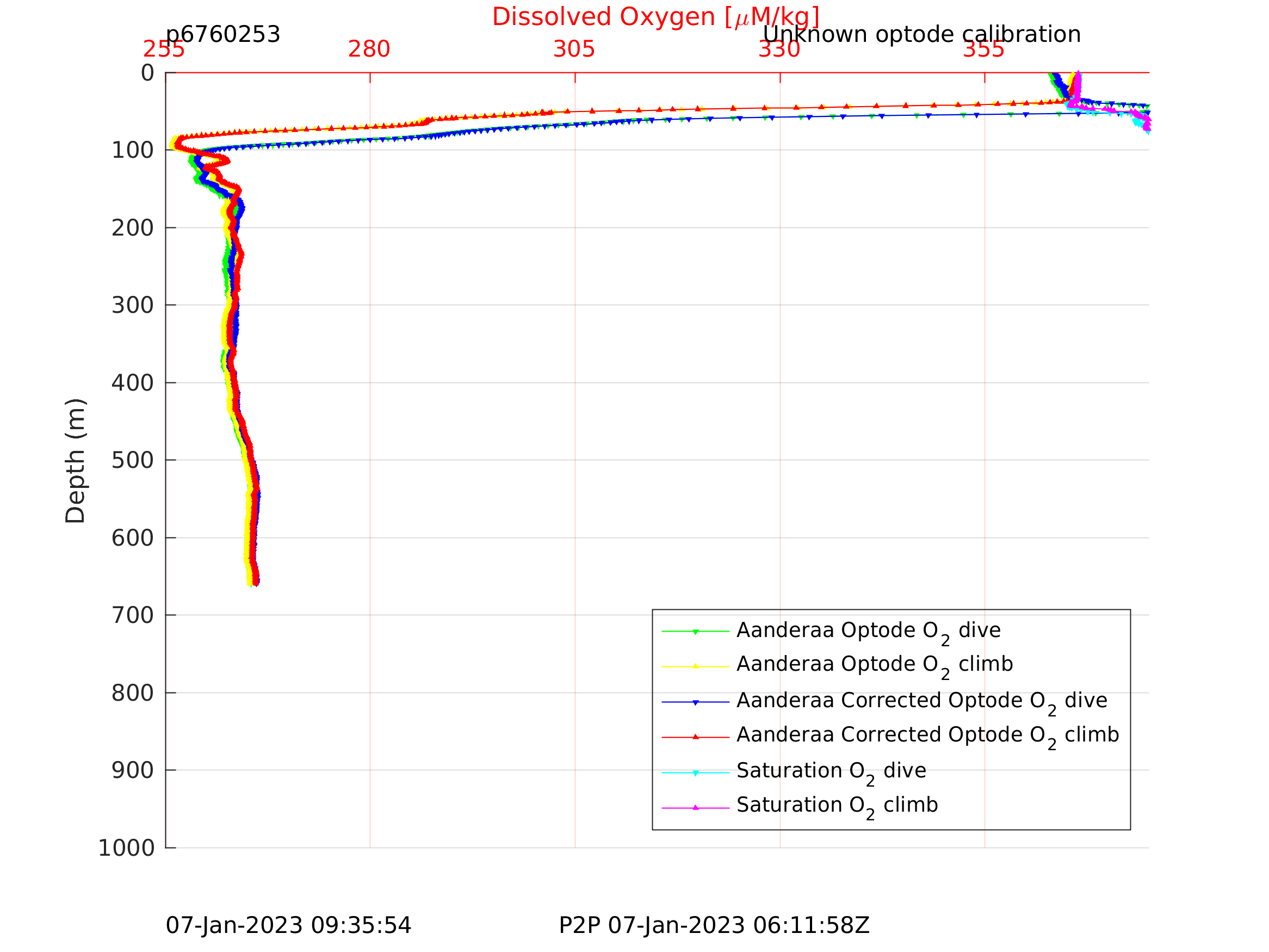1269x952 pixels.
Task: Click the 'Unknown optode calibration' label
Action: 921,34
